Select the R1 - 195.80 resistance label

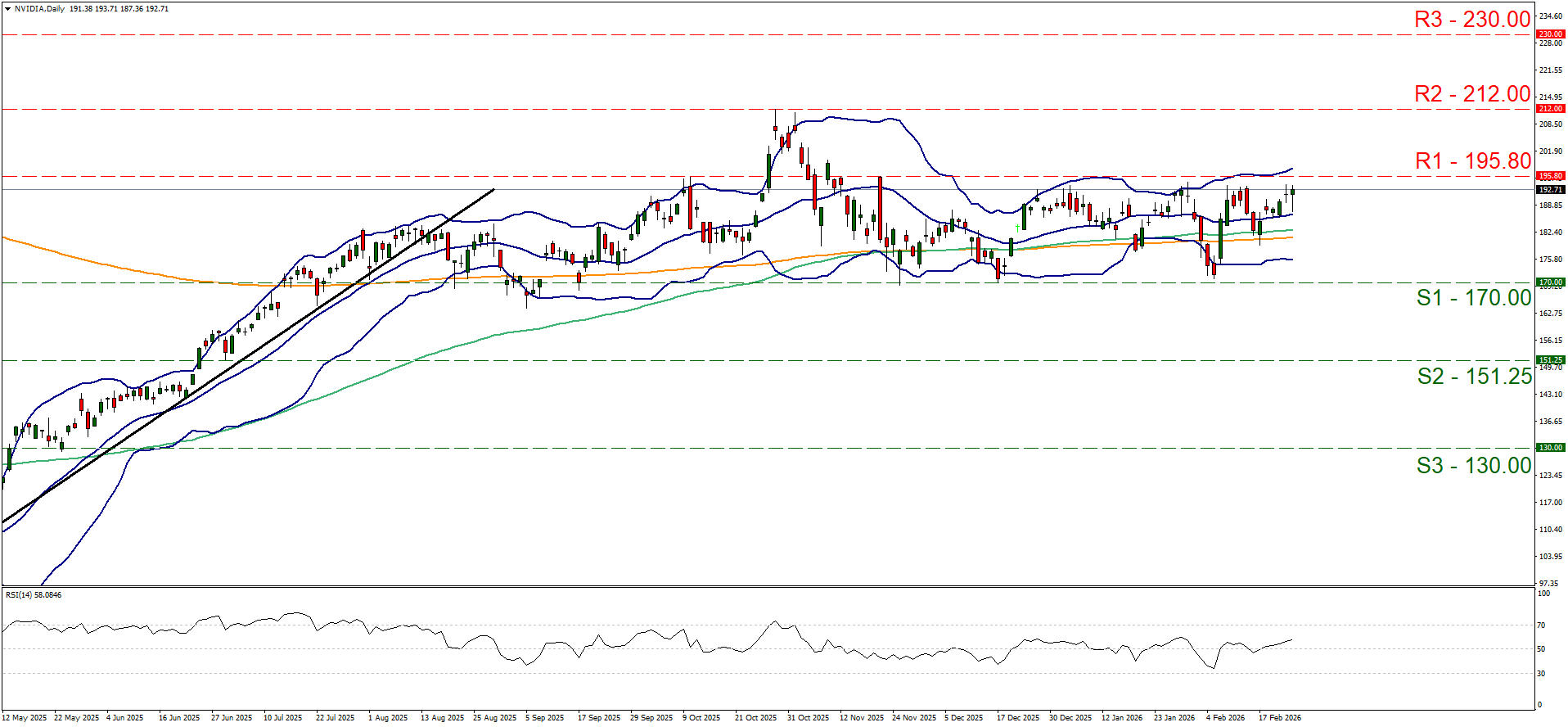click(x=1472, y=161)
